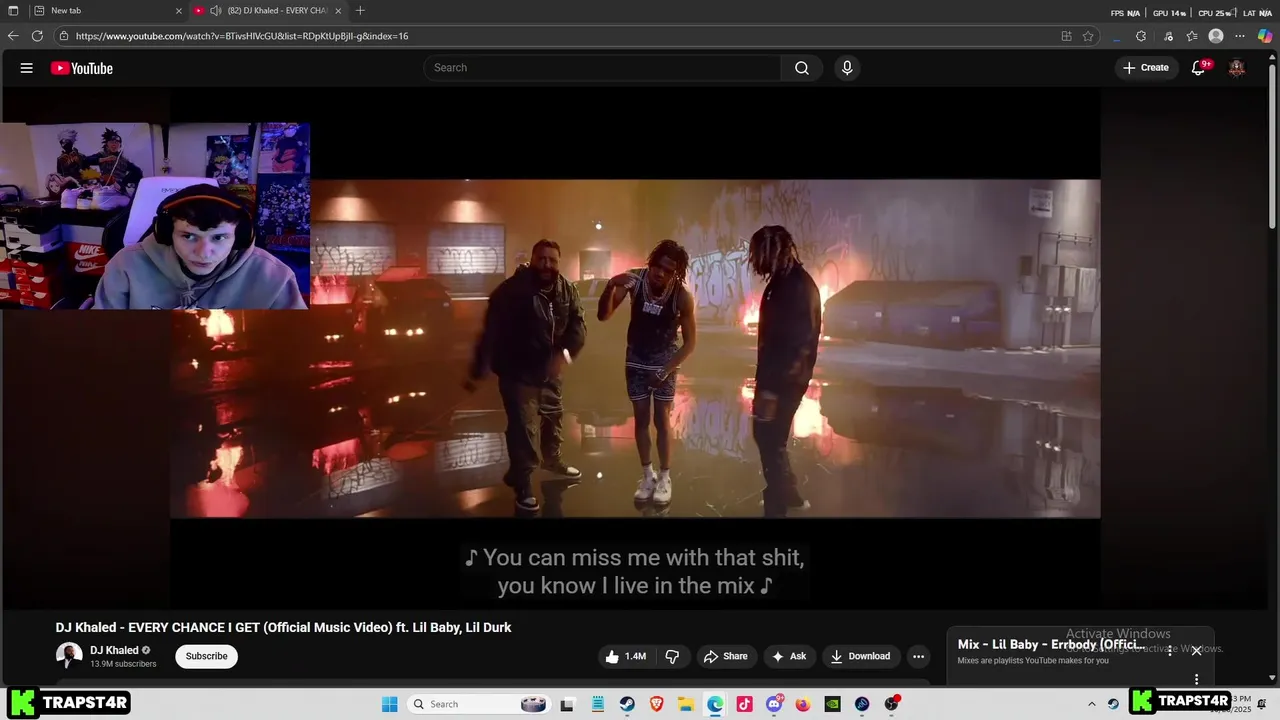Close the Mix playlist panel
This screenshot has width=1280, height=720.
[x=1196, y=651]
